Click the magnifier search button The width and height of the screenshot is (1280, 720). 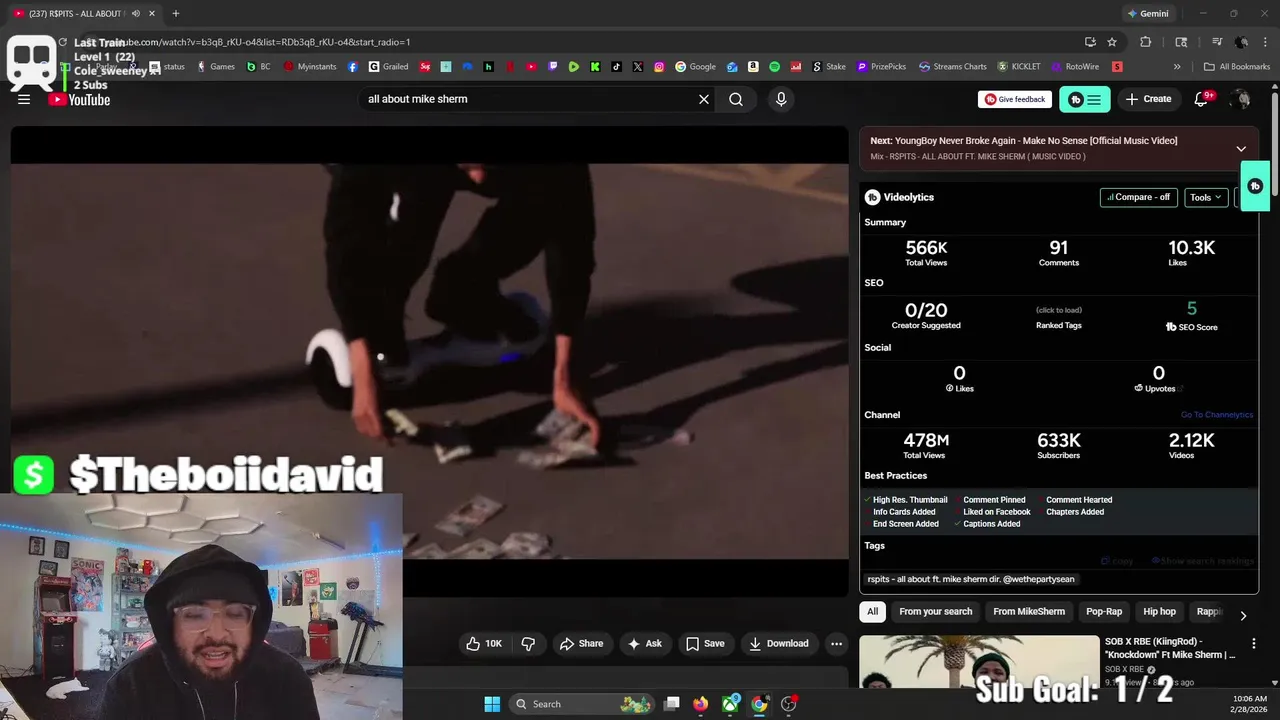pyautogui.click(x=736, y=99)
